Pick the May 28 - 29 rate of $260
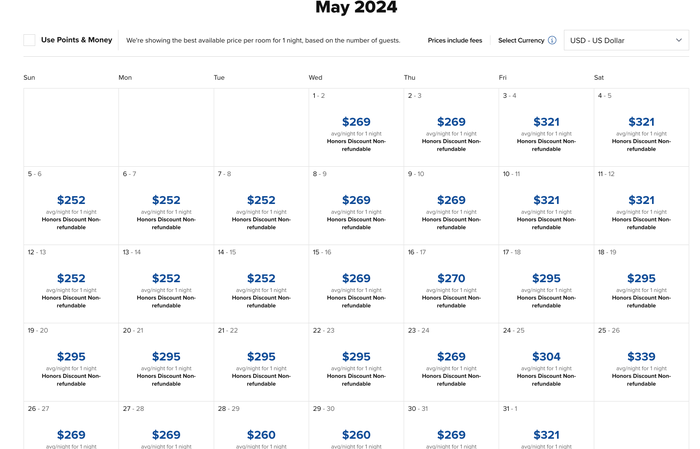 (261, 425)
